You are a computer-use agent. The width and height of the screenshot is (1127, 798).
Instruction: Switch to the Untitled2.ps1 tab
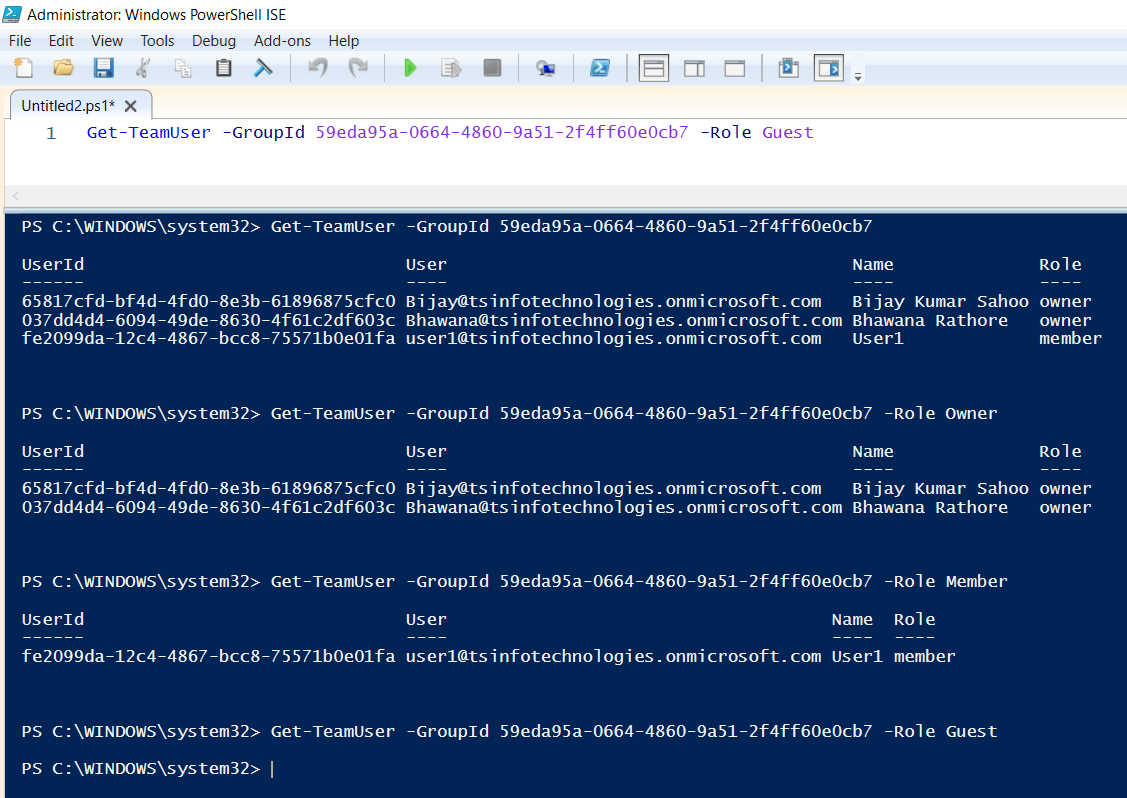(70, 104)
